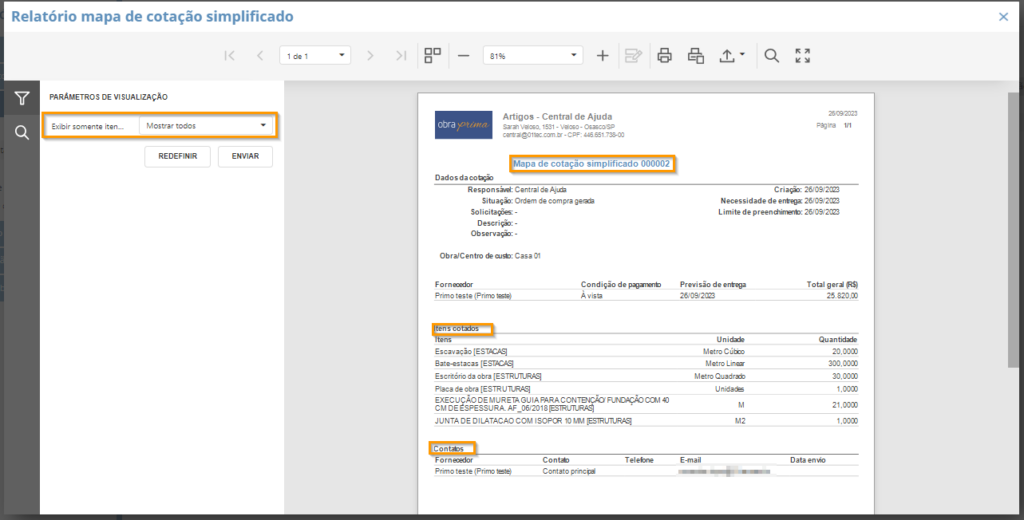The height and width of the screenshot is (520, 1024).
Task: Click 'Ordem de compra gerada' status text
Action: pos(554,201)
